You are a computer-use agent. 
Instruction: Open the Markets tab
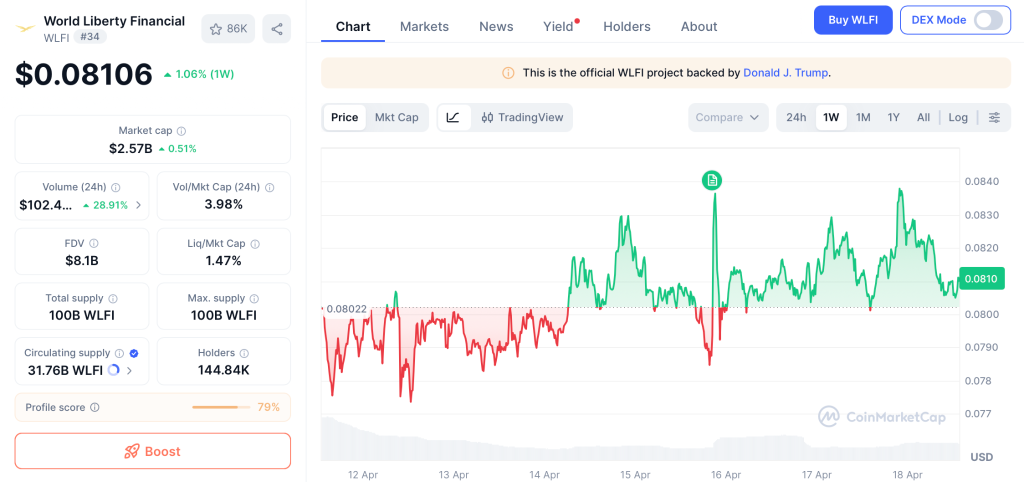pos(424,27)
